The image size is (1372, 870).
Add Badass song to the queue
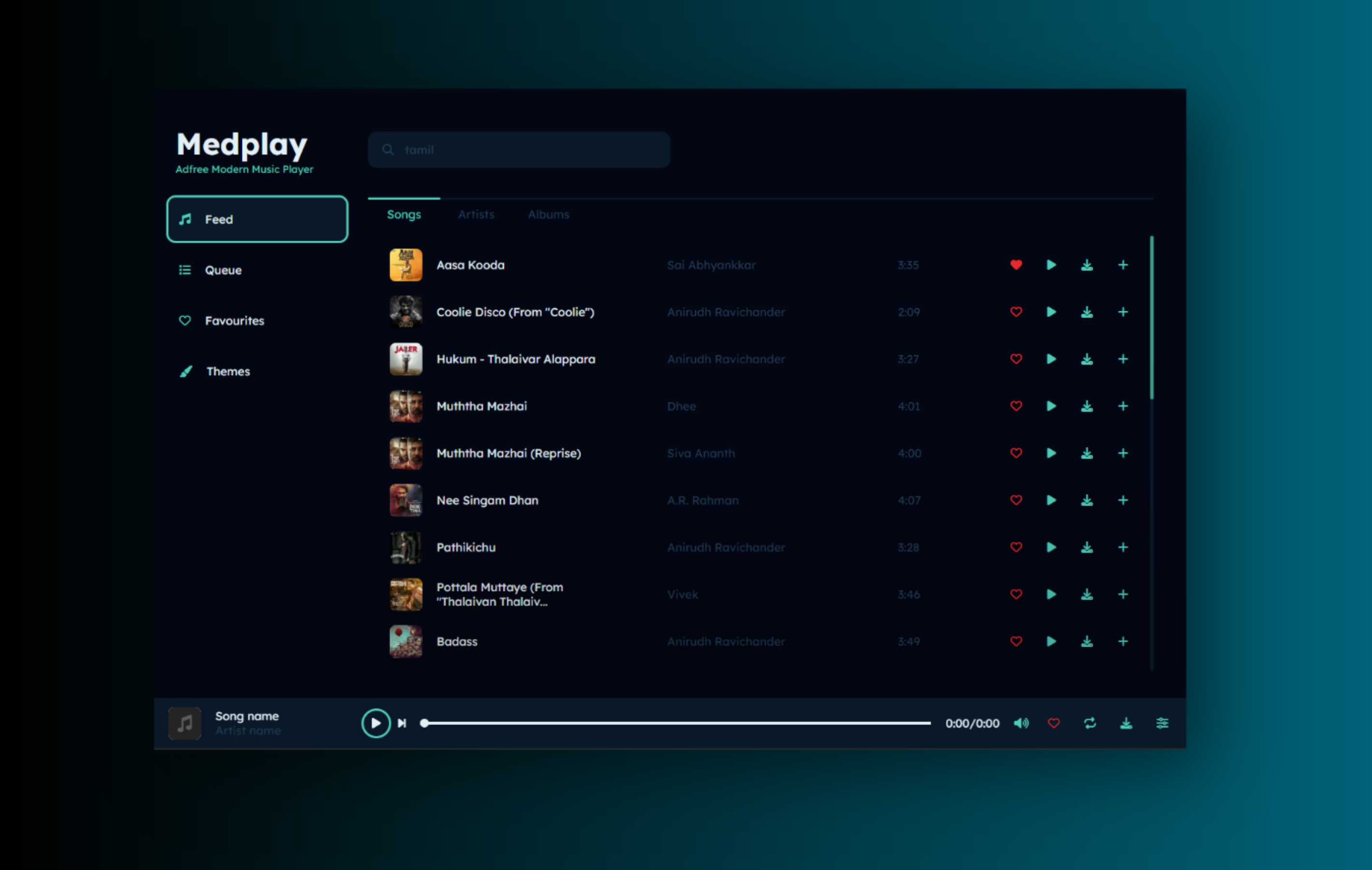point(1122,641)
